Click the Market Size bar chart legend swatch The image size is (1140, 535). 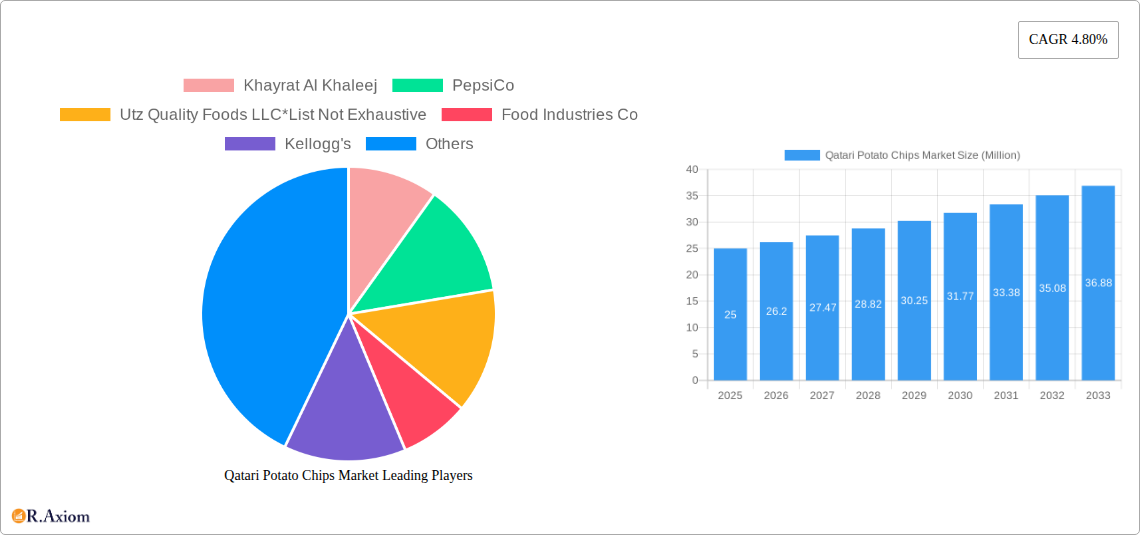[802, 155]
